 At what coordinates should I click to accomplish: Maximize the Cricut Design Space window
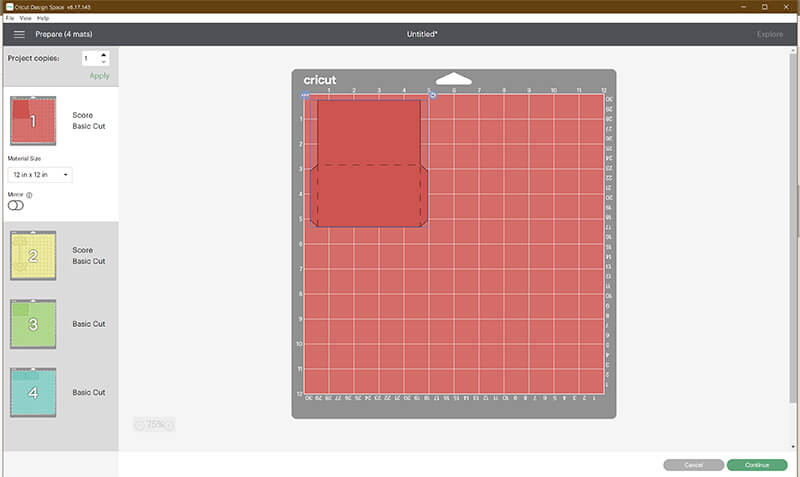[764, 7]
